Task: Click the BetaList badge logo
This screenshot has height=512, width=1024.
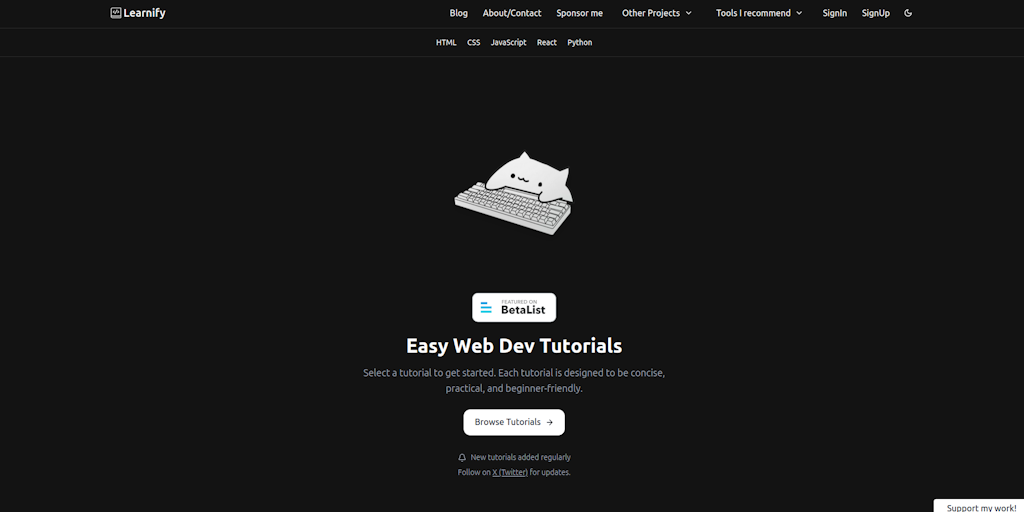Action: [x=514, y=307]
